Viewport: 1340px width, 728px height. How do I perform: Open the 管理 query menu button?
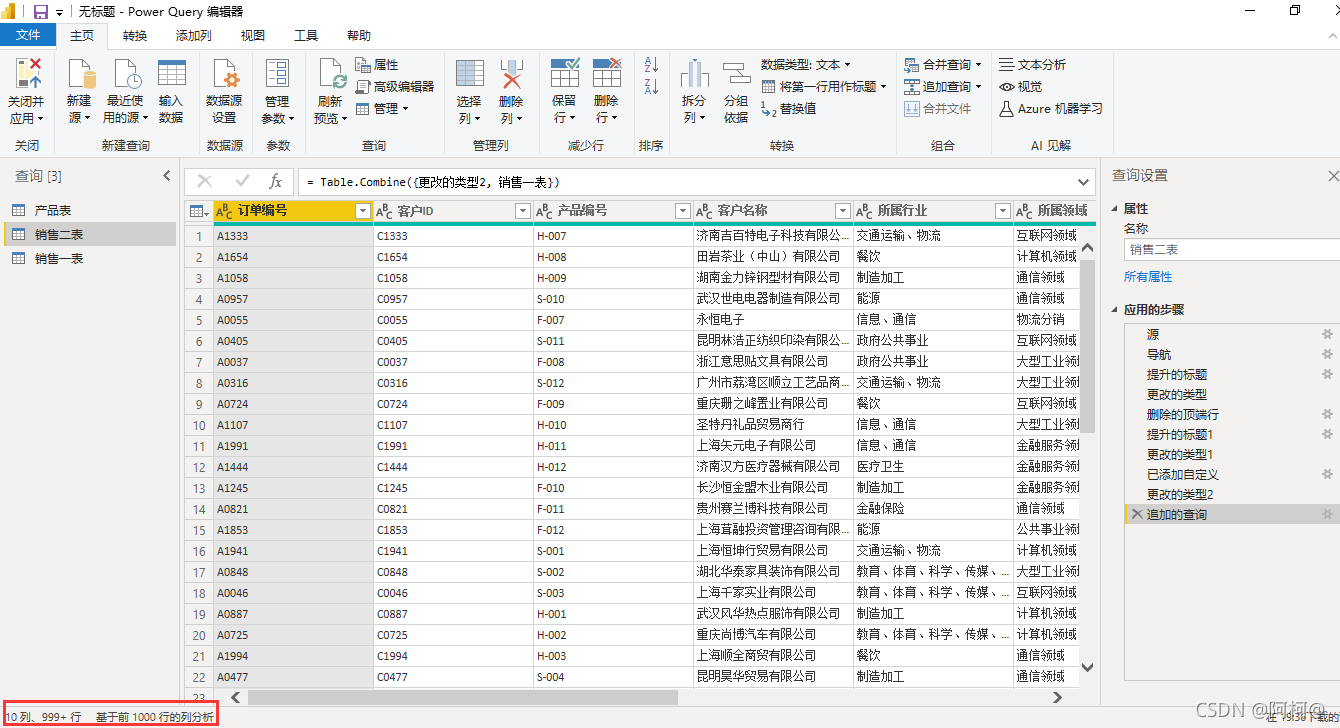(382, 108)
